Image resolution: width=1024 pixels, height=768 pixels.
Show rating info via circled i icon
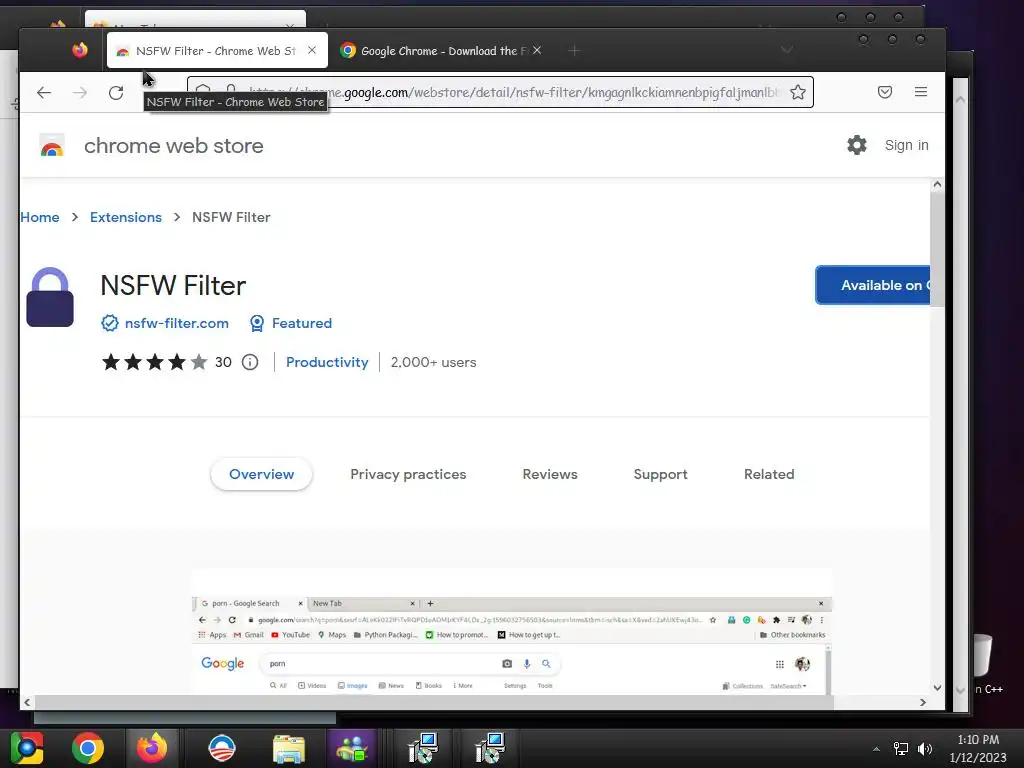pyautogui.click(x=249, y=362)
